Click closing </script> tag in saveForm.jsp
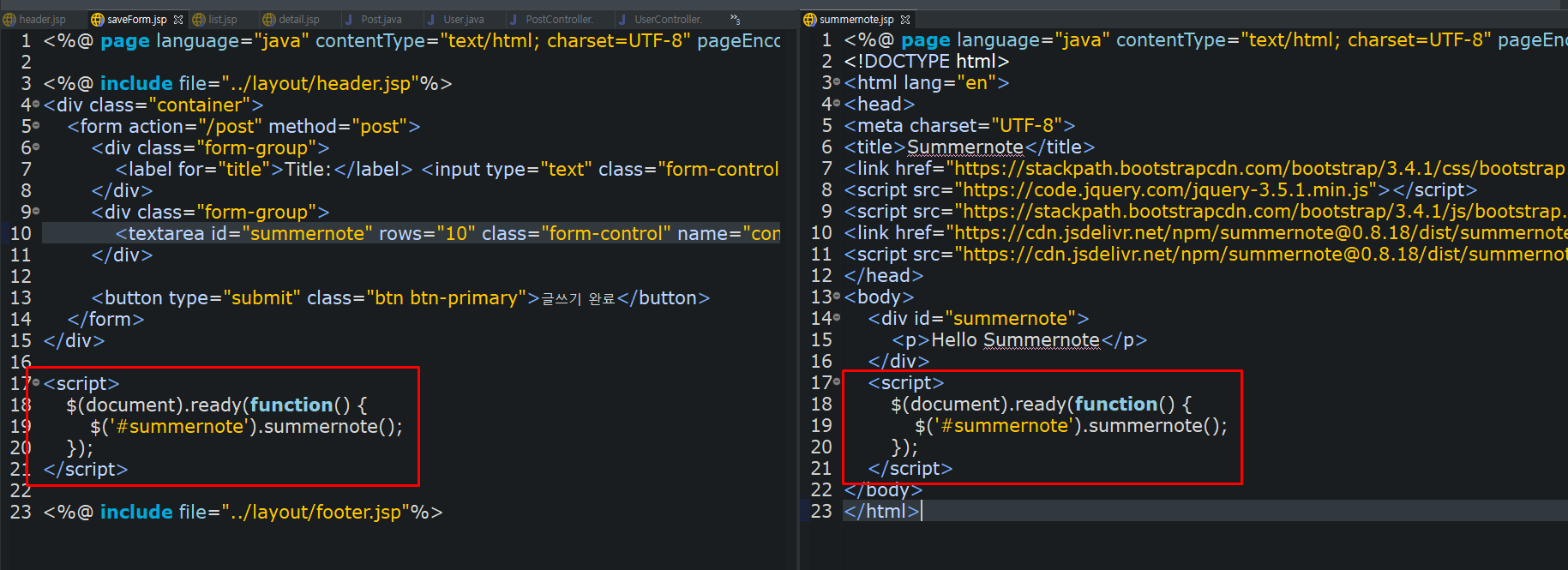The width and height of the screenshot is (1568, 570). tap(86, 469)
